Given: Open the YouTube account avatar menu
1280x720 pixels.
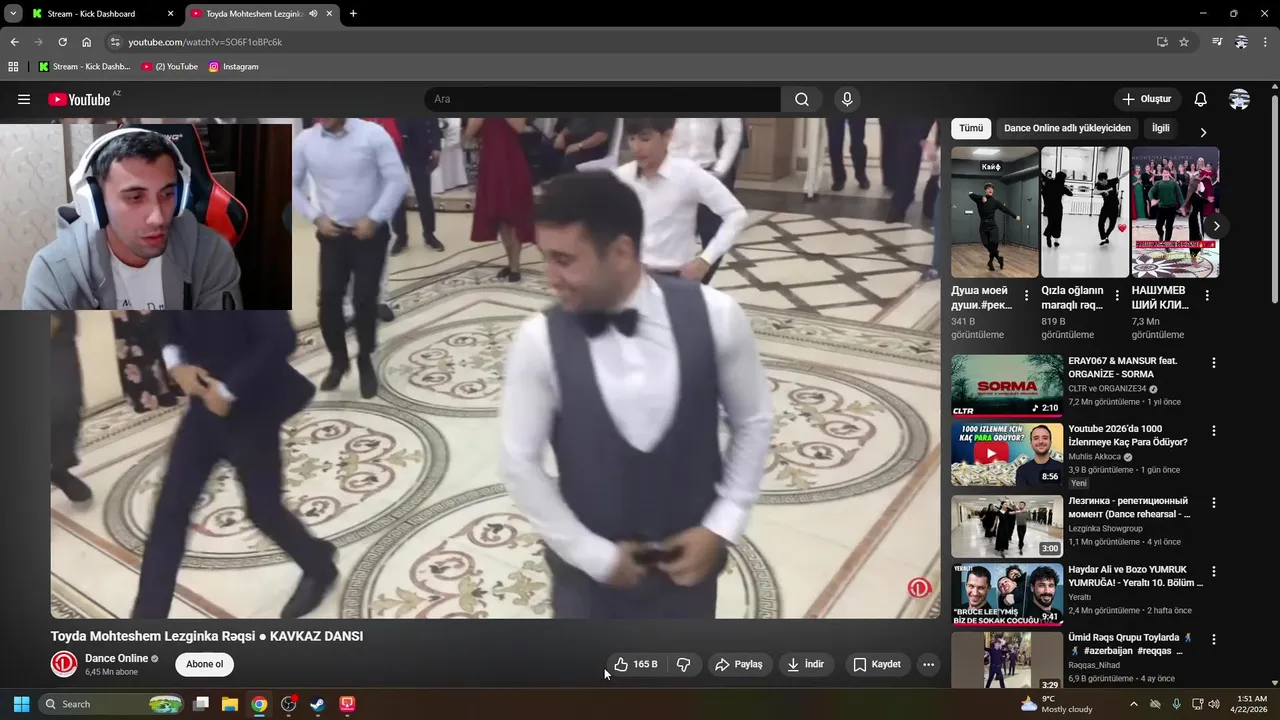Looking at the screenshot, I should [x=1239, y=99].
